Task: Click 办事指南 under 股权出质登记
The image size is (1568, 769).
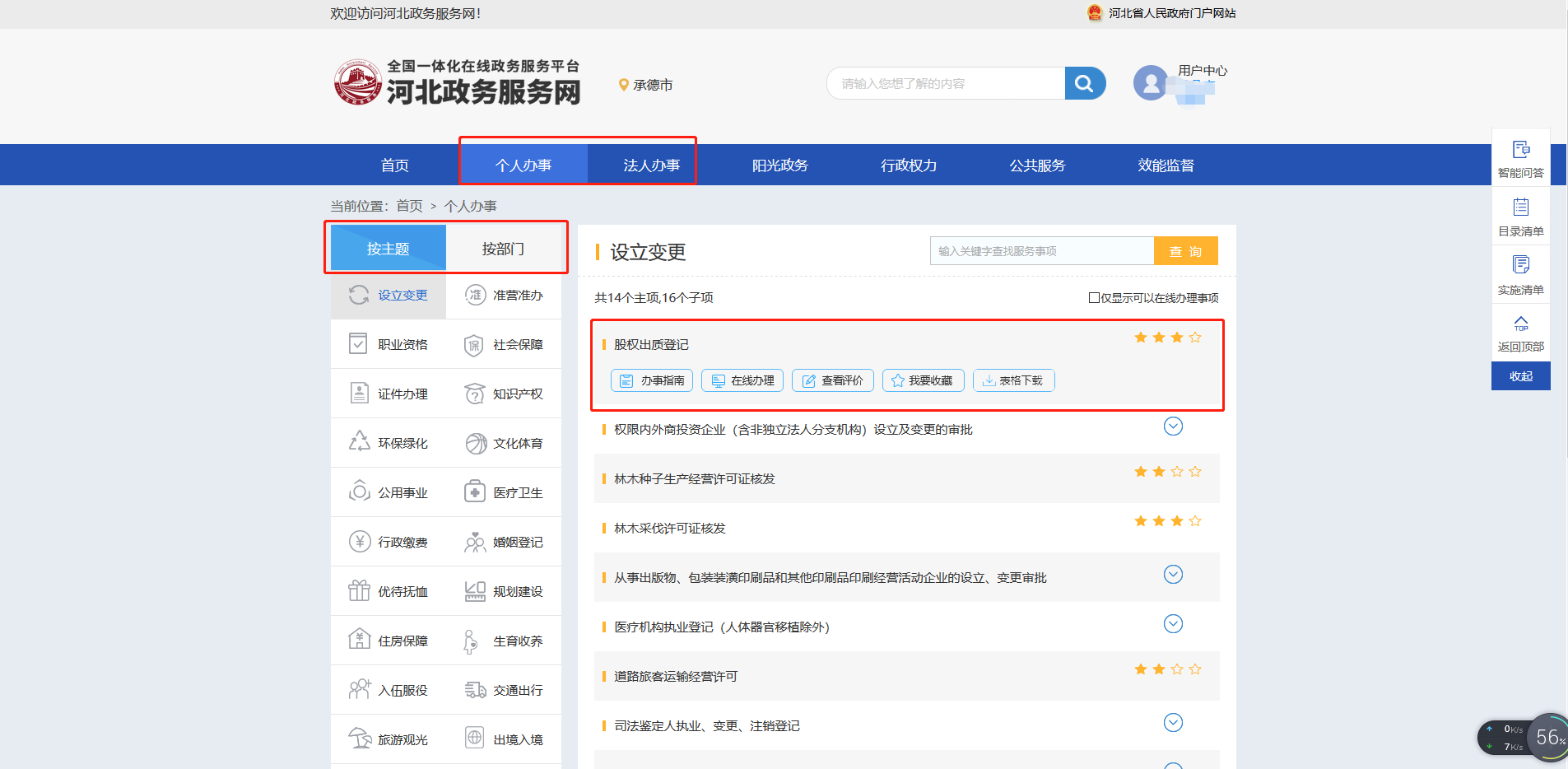Action: click(x=651, y=380)
